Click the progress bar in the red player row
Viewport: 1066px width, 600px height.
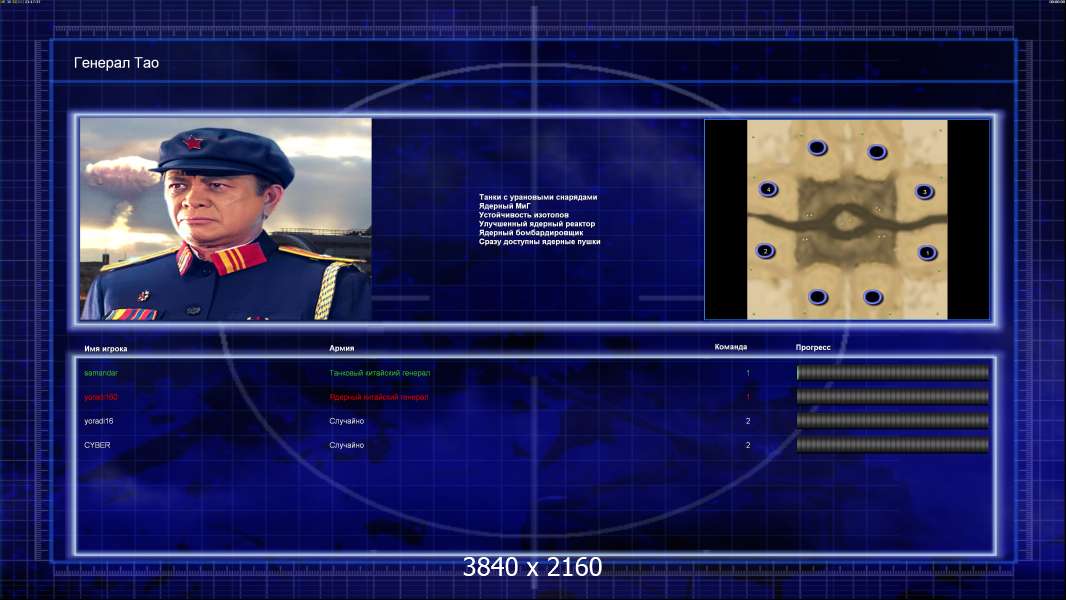[x=893, y=396]
